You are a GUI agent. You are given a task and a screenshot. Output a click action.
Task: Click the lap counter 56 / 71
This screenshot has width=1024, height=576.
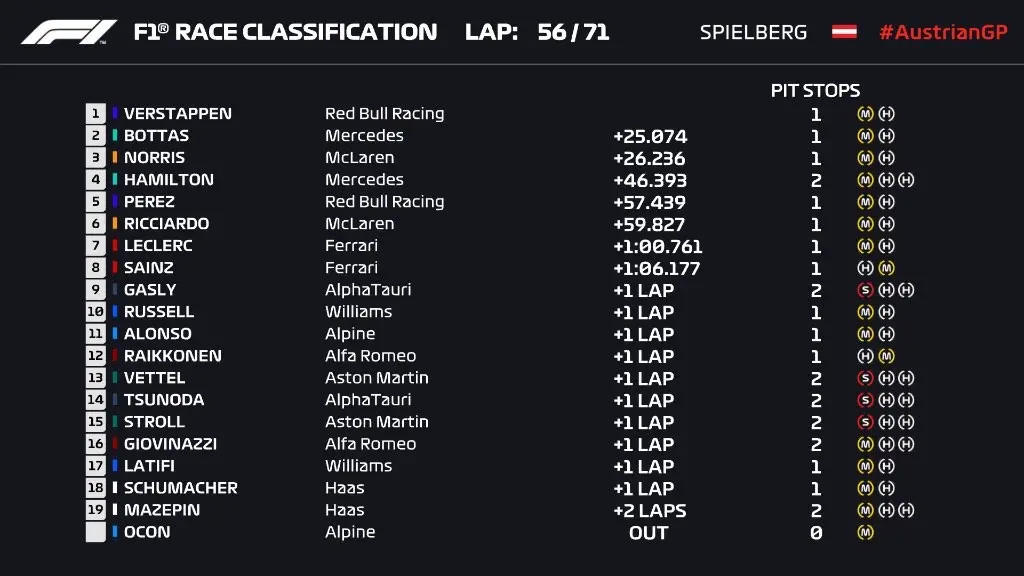pyautogui.click(x=573, y=32)
